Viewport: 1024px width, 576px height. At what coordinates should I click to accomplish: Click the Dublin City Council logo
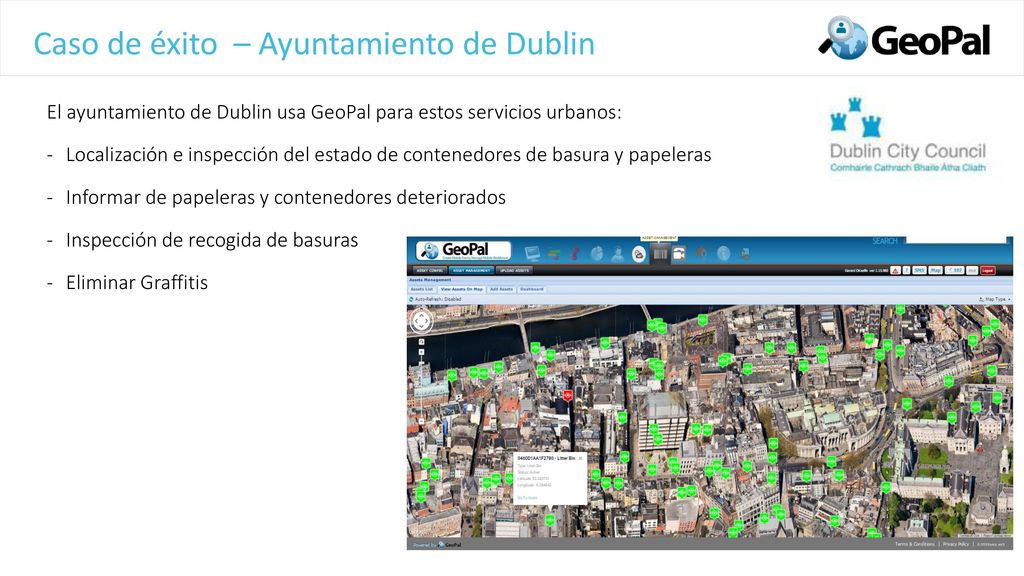(x=908, y=135)
